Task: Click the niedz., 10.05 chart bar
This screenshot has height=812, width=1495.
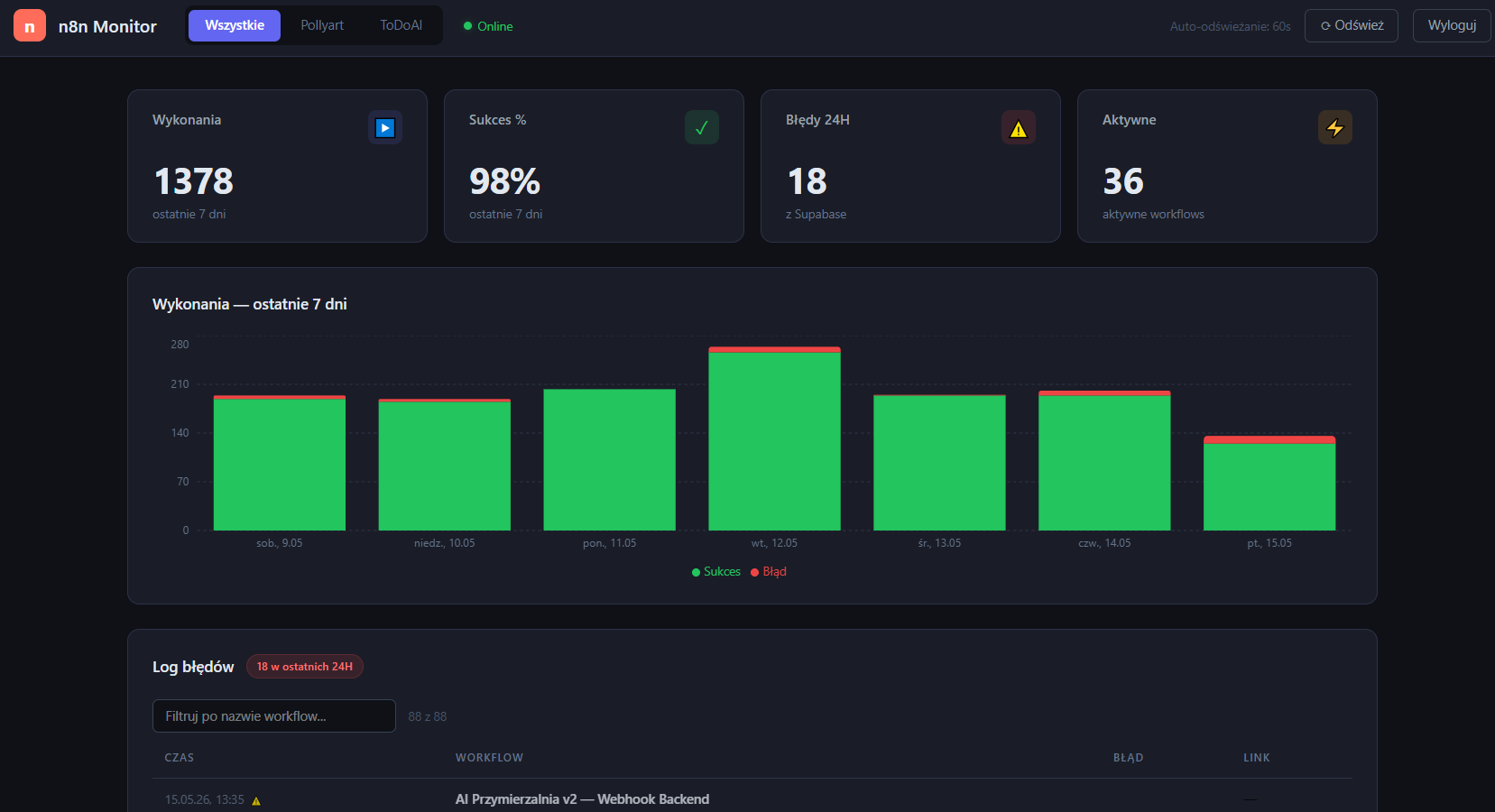Action: point(445,465)
